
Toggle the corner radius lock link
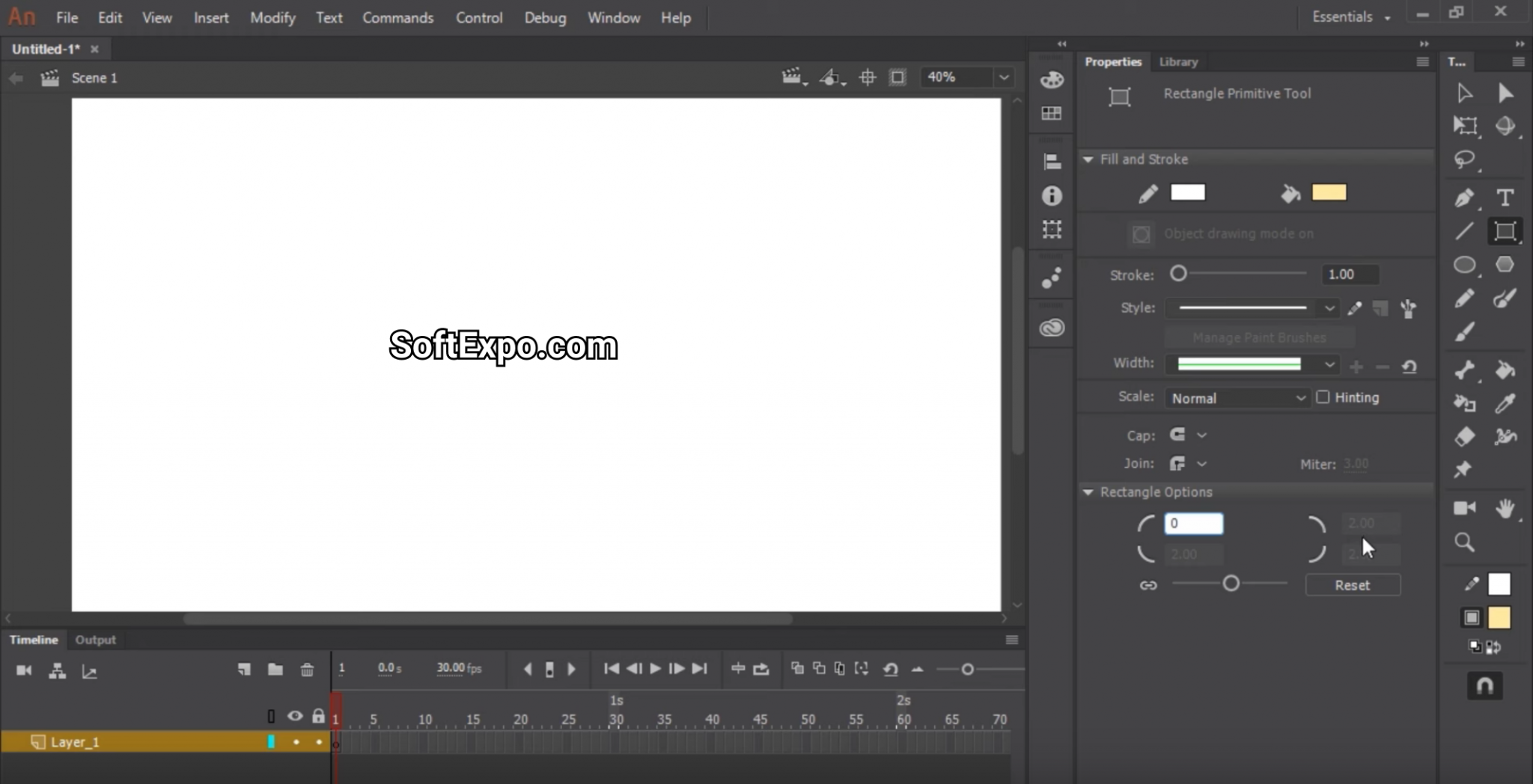coord(1148,585)
